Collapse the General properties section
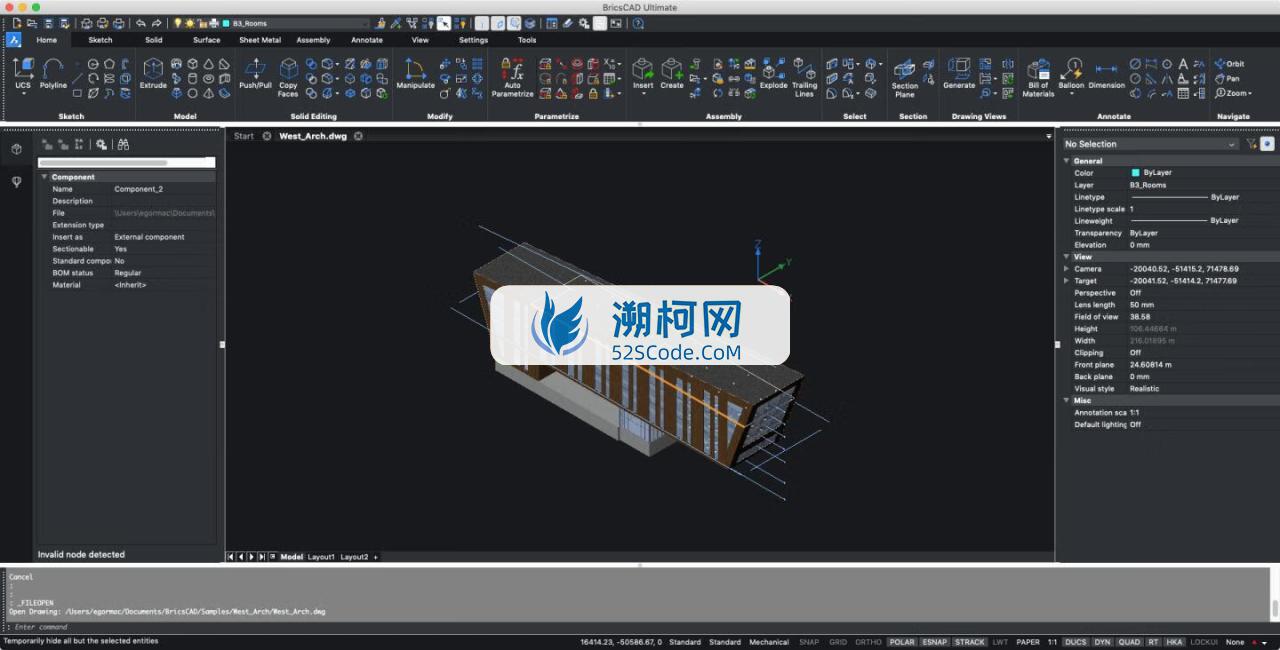The width and height of the screenshot is (1280, 650). tap(1066, 160)
